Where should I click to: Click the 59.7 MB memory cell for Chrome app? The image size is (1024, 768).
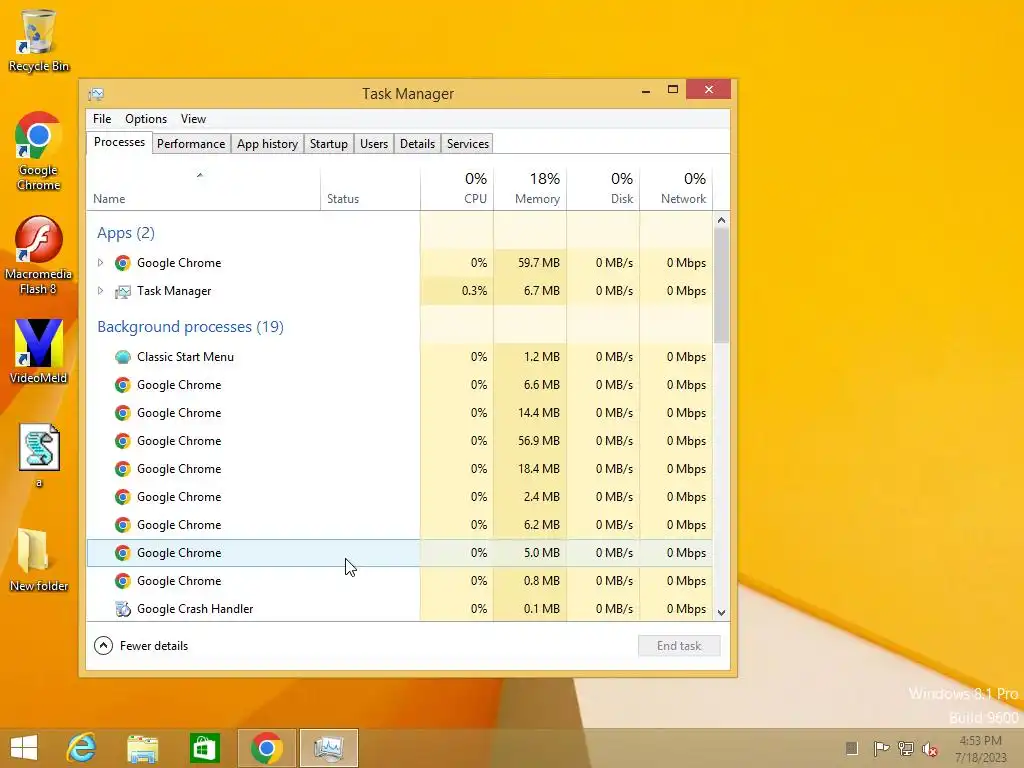click(530, 263)
